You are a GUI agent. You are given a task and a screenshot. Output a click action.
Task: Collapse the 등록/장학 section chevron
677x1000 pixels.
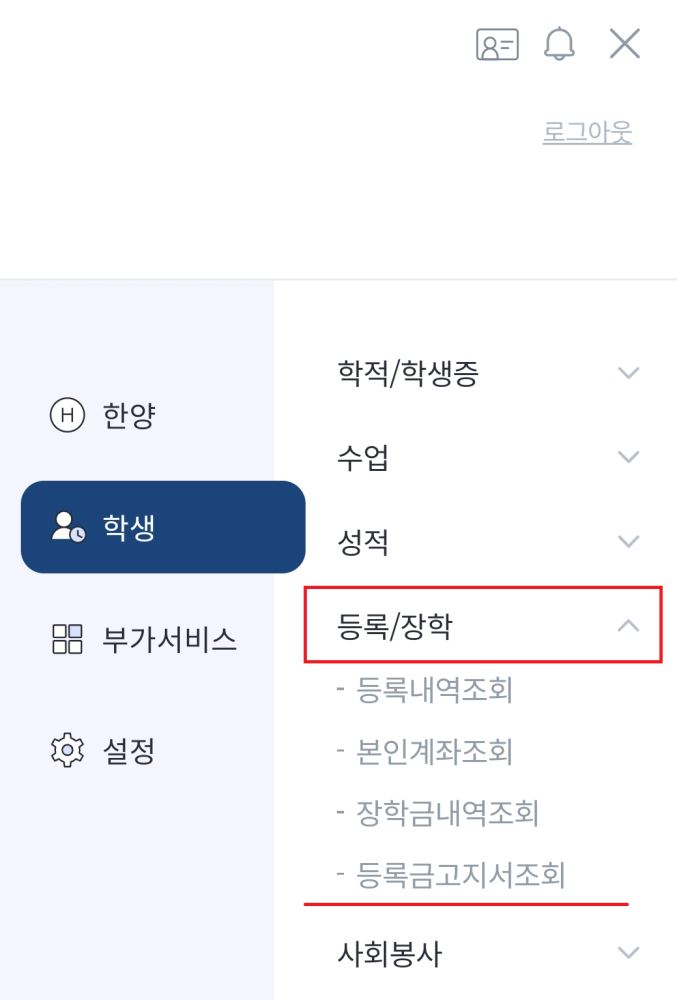tap(629, 626)
